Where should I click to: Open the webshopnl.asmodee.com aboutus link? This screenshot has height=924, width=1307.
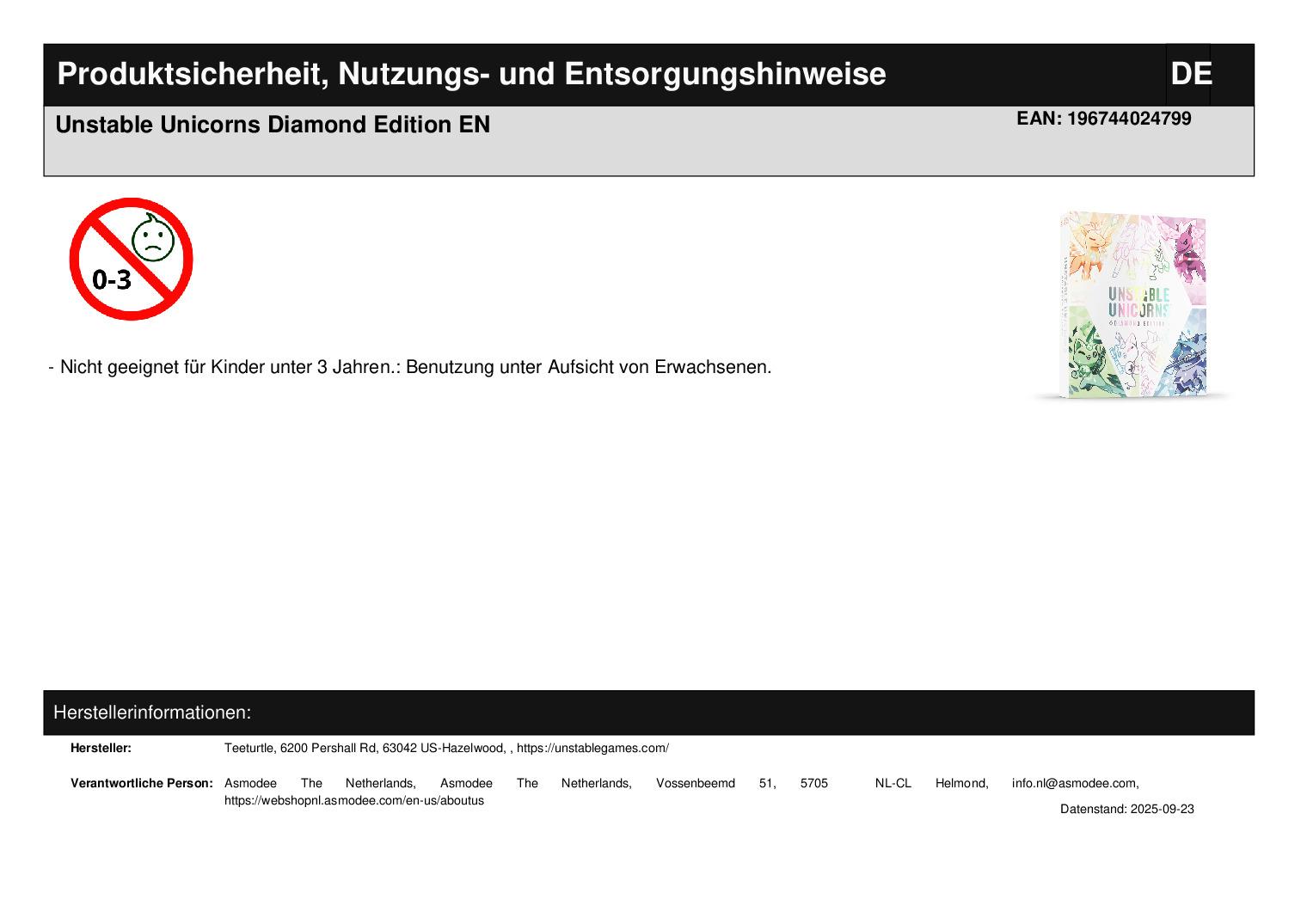pyautogui.click(x=353, y=800)
